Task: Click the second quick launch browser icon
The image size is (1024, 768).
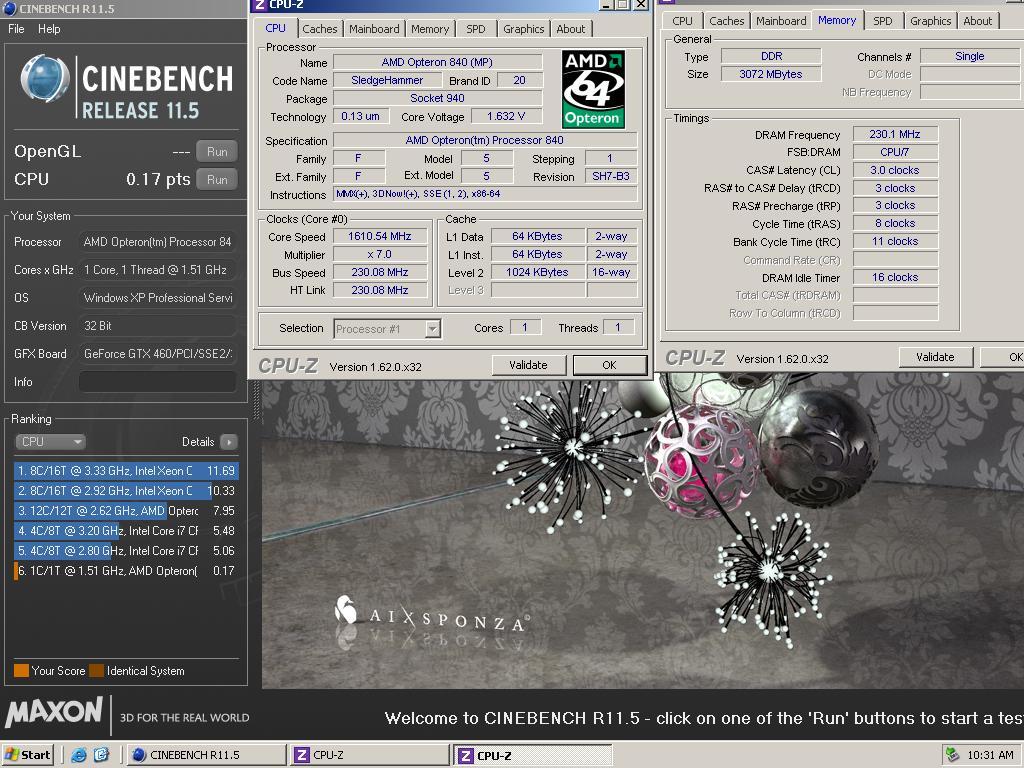Action: (102, 755)
